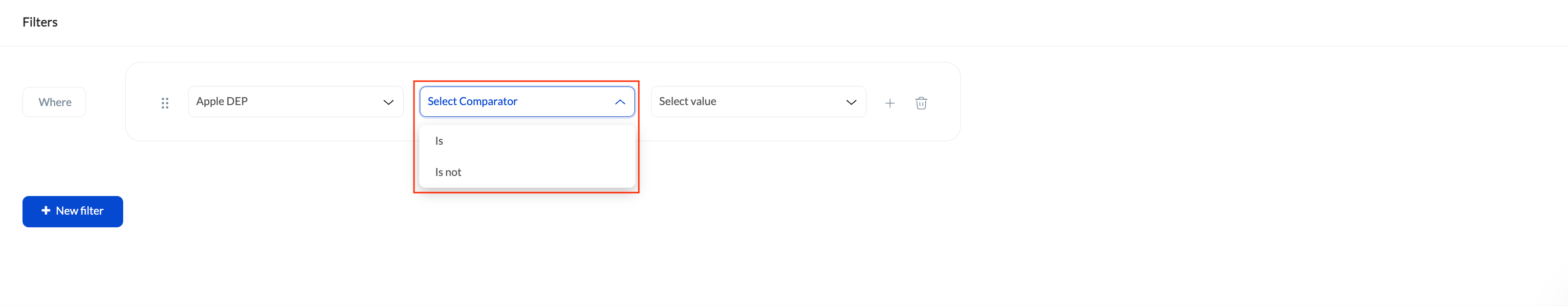This screenshot has width=1568, height=306.
Task: Click the down chevron beside Select value
Action: pyautogui.click(x=851, y=102)
